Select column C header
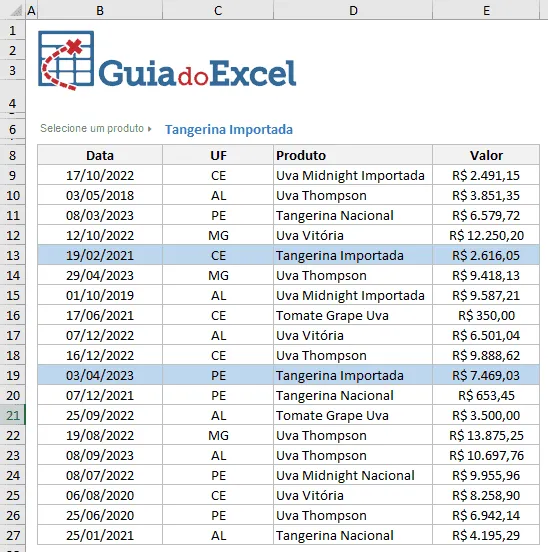 [218, 10]
